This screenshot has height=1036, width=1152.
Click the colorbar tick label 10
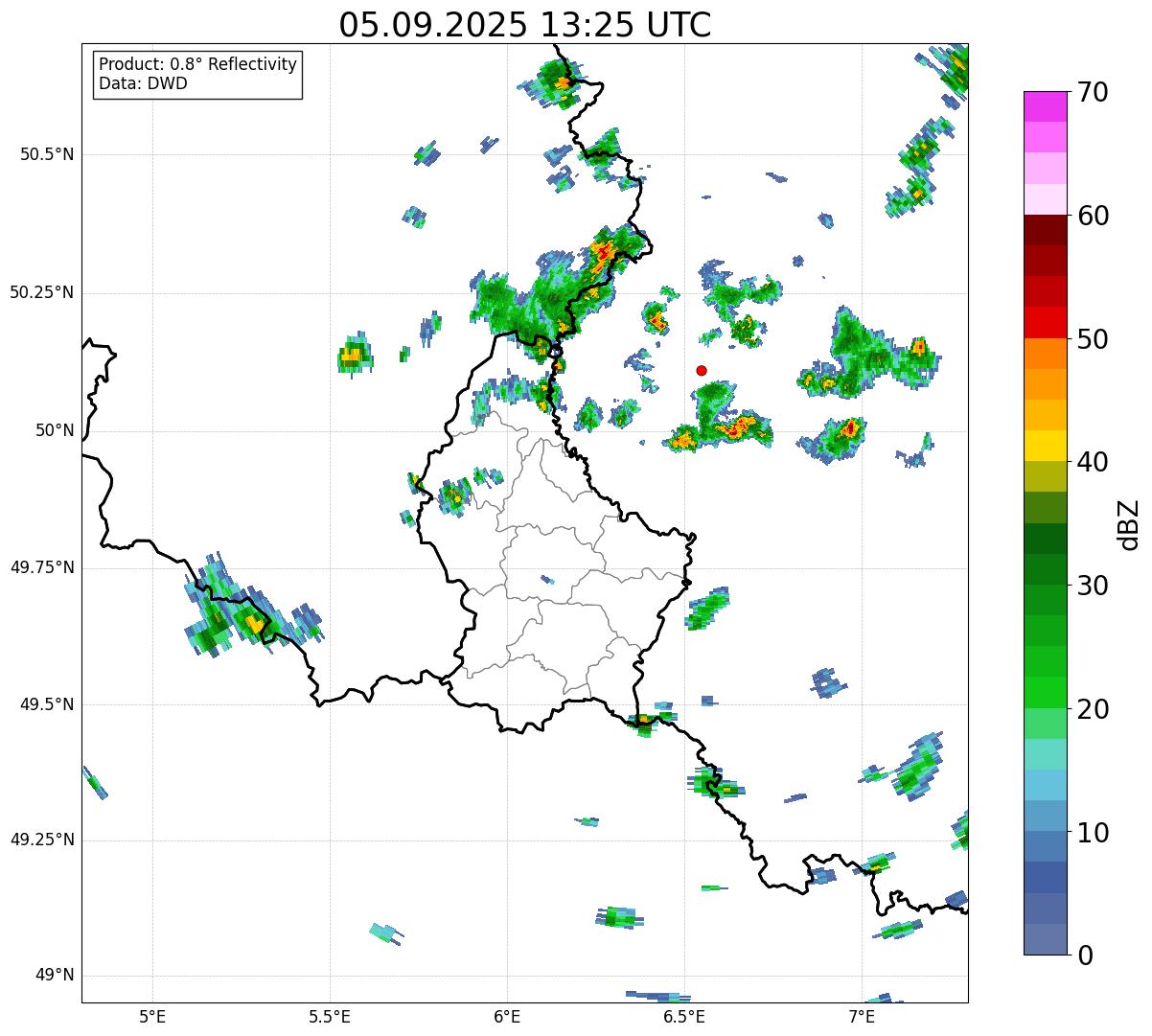tap(1093, 832)
